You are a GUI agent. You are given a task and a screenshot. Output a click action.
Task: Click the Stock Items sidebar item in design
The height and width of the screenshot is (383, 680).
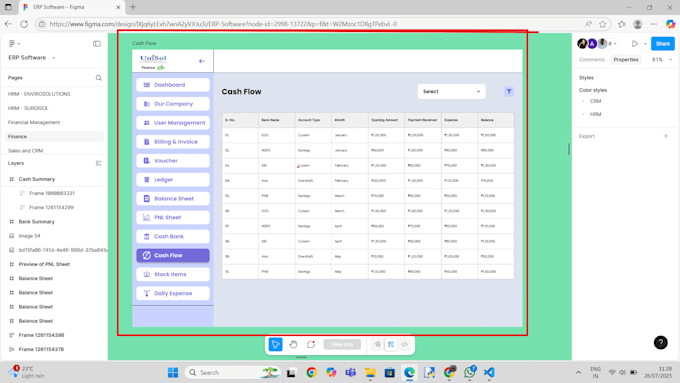coord(173,275)
